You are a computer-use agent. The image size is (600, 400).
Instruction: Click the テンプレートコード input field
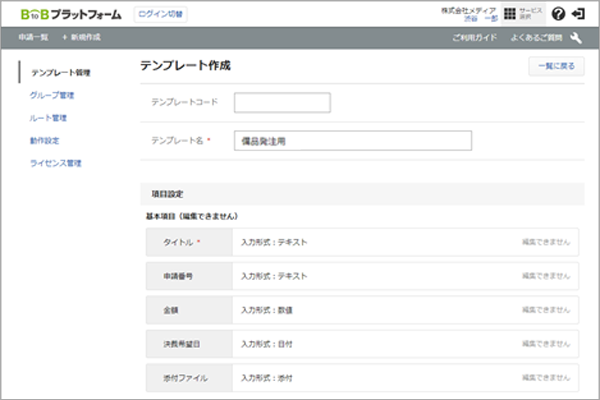(x=282, y=103)
